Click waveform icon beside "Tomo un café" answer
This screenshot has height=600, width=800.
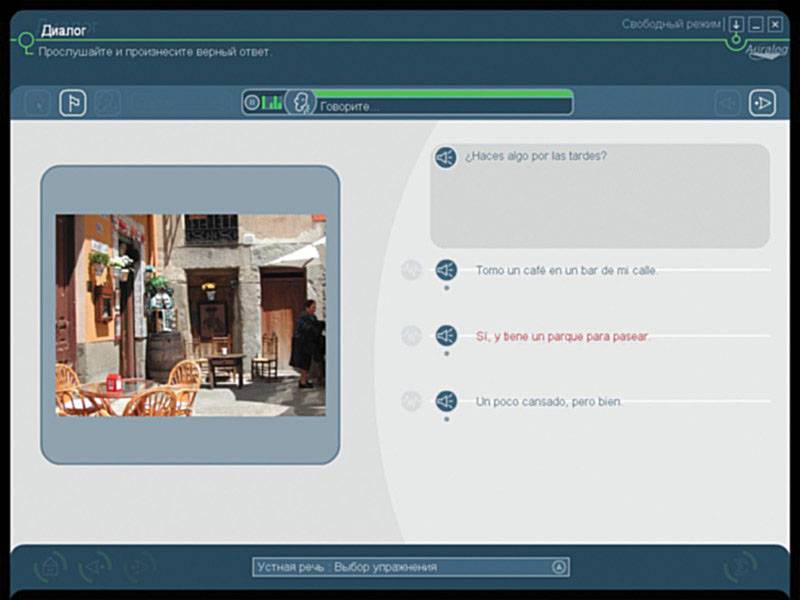tap(411, 270)
